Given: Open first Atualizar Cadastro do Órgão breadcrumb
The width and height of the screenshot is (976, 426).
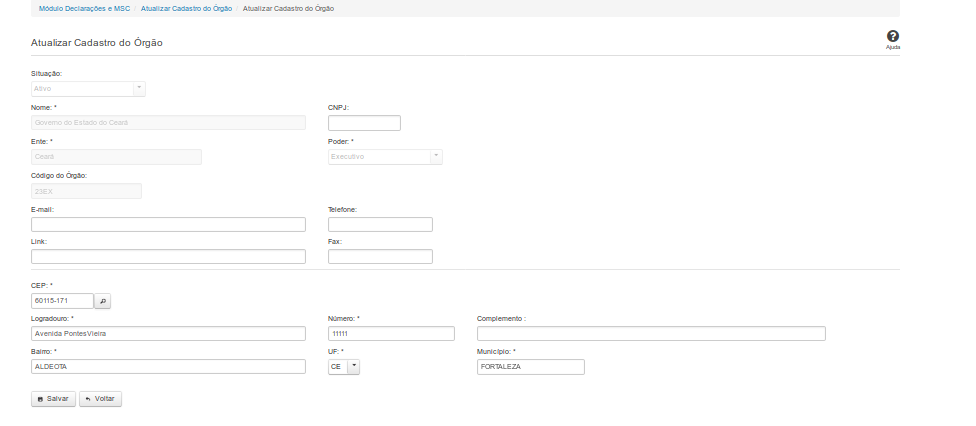Looking at the screenshot, I should point(186,8).
